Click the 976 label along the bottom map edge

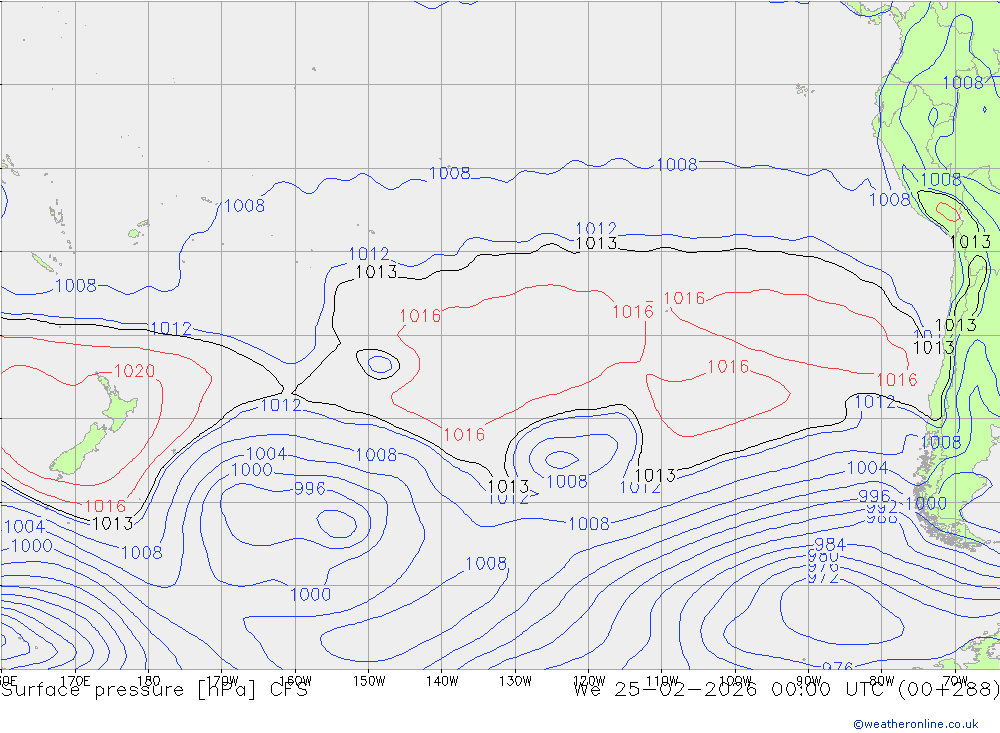pyautogui.click(x=837, y=666)
